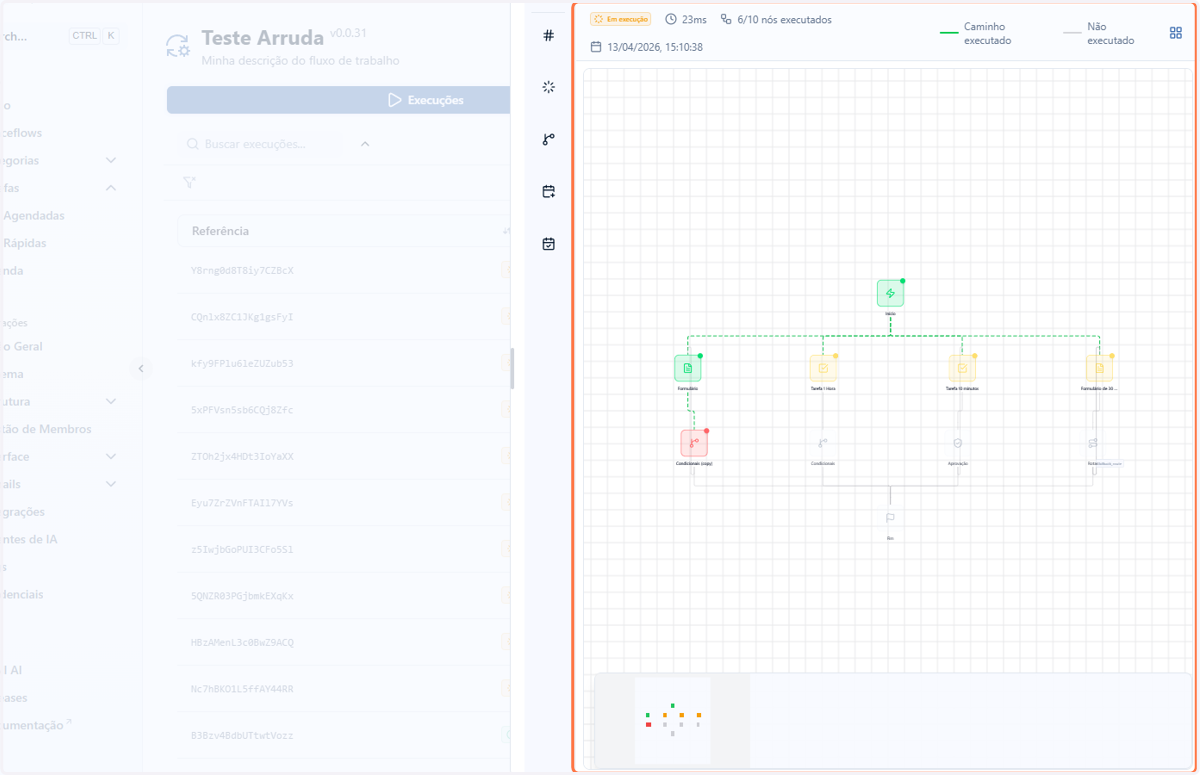Image resolution: width=1200 pixels, height=775 pixels.
Task: Click the calendar-check icon in vertical toolbar
Action: (548, 243)
